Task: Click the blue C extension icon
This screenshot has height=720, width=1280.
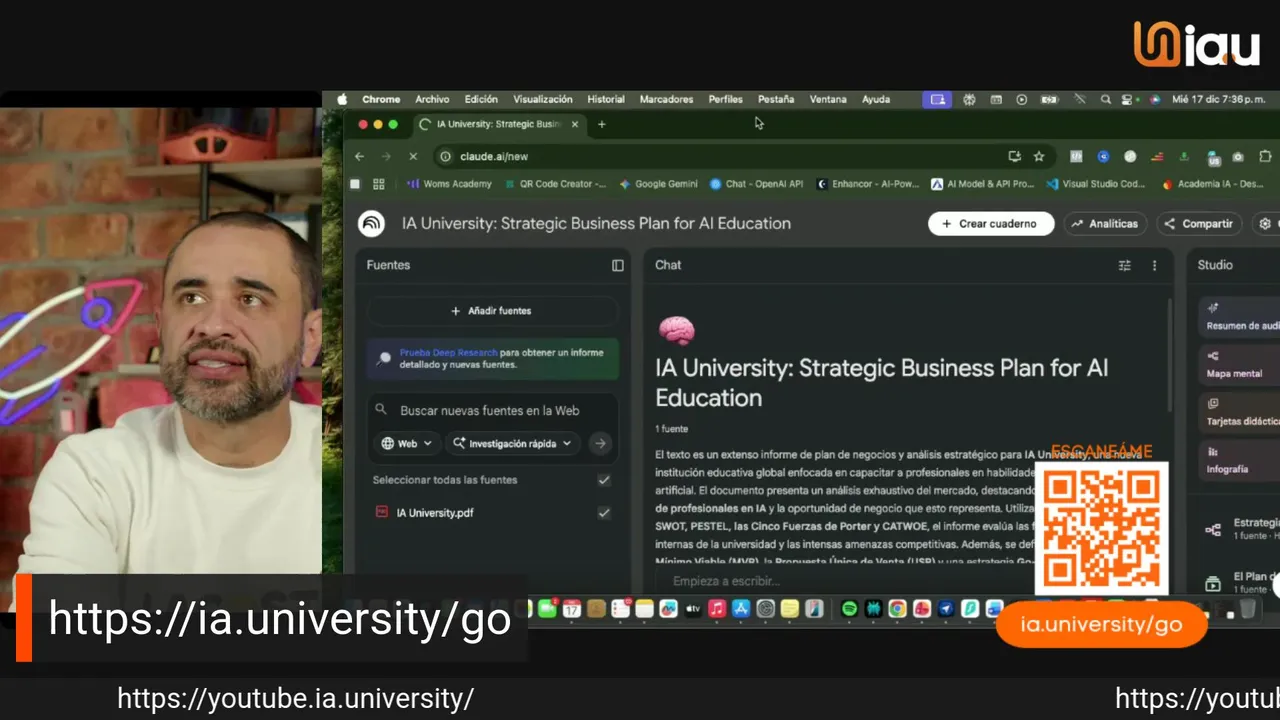Action: [x=1103, y=156]
